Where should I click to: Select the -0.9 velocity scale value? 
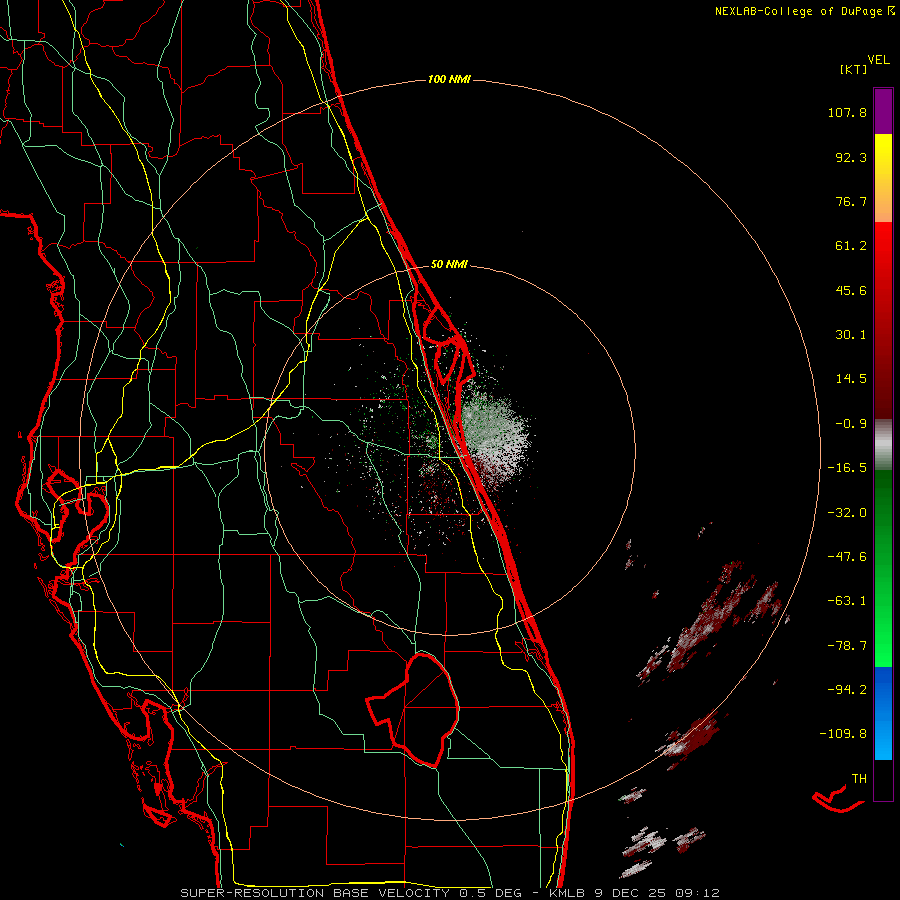coord(851,424)
